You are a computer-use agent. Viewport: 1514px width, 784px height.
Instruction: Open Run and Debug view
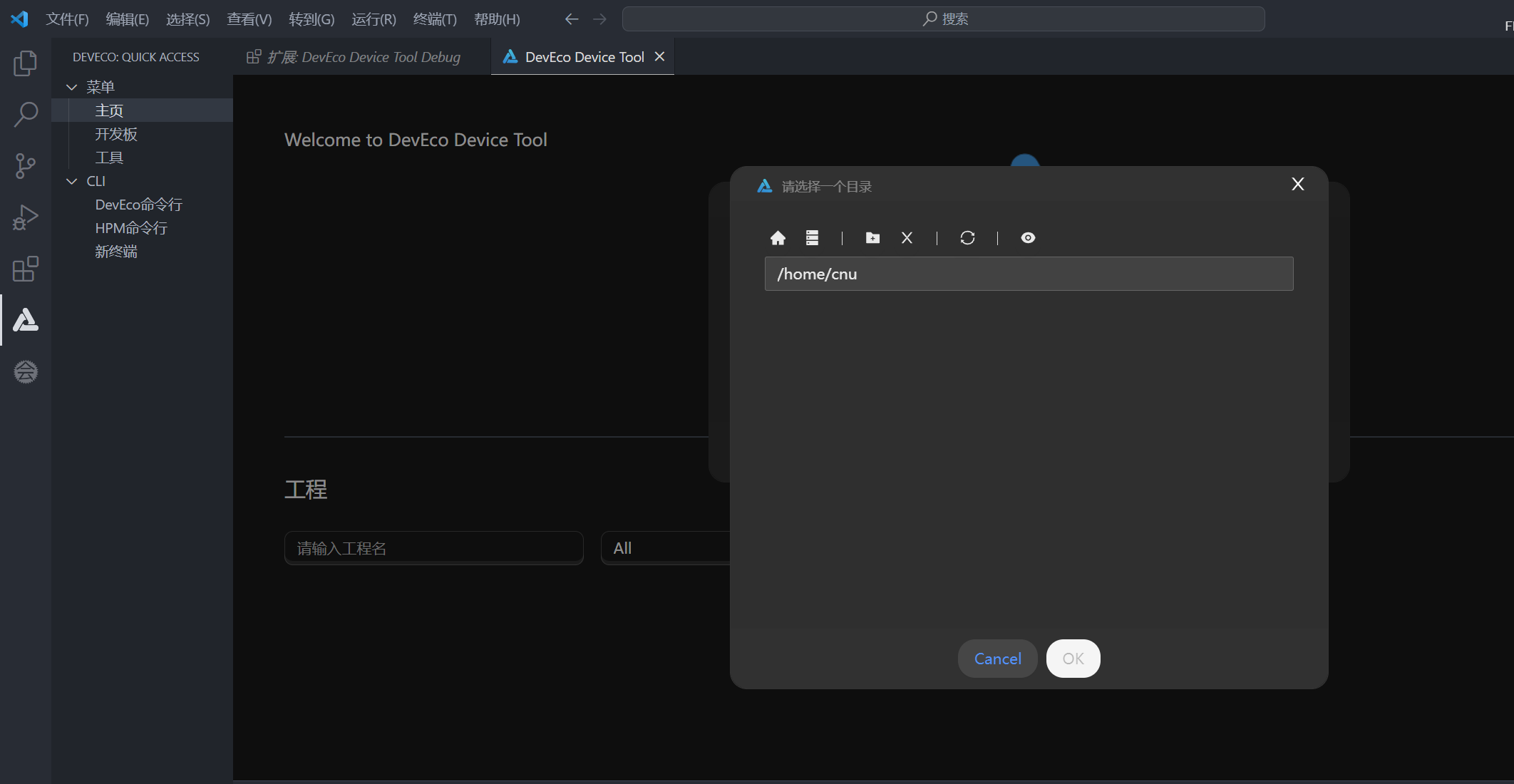point(26,217)
